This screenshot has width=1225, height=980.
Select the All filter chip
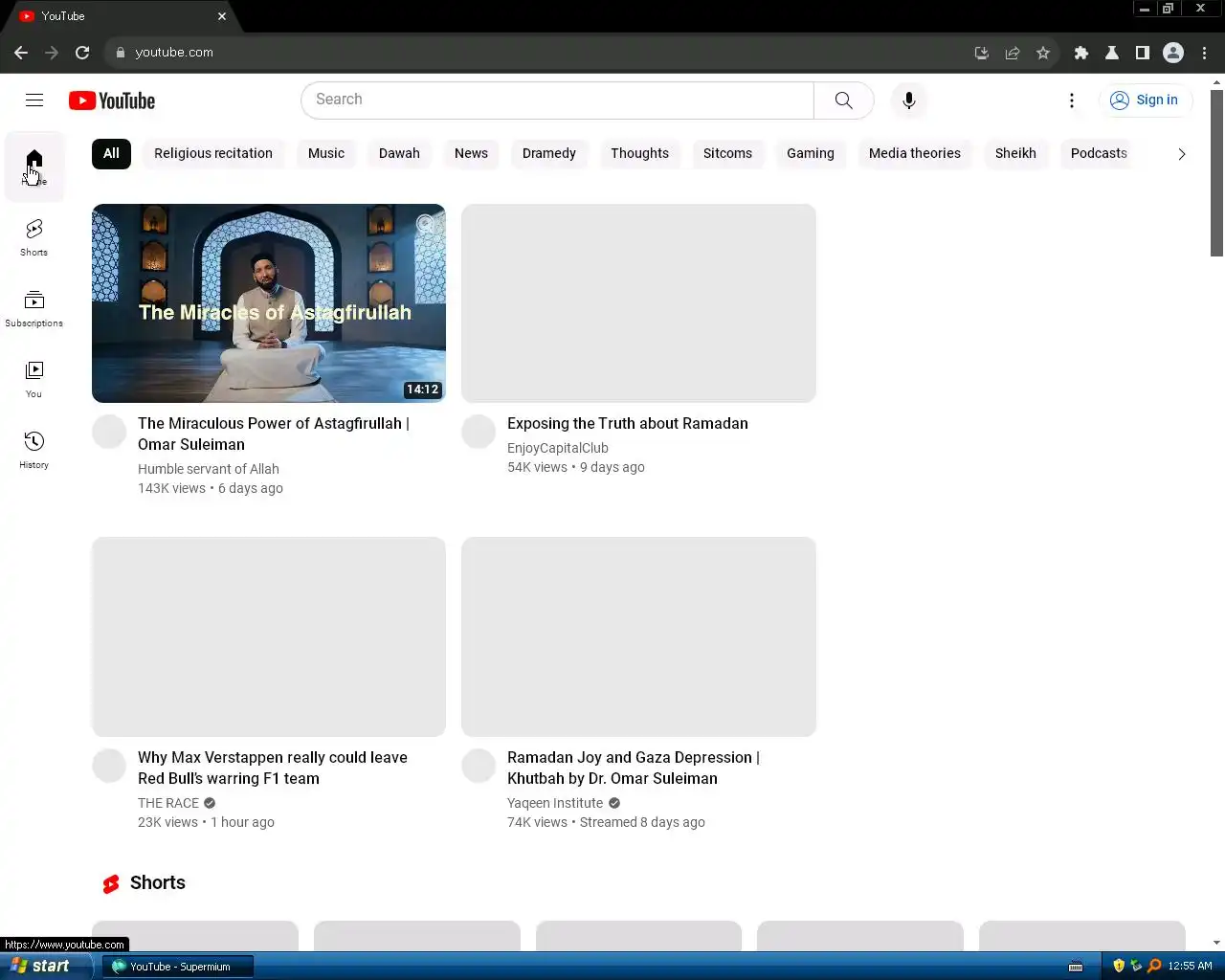[x=111, y=153]
